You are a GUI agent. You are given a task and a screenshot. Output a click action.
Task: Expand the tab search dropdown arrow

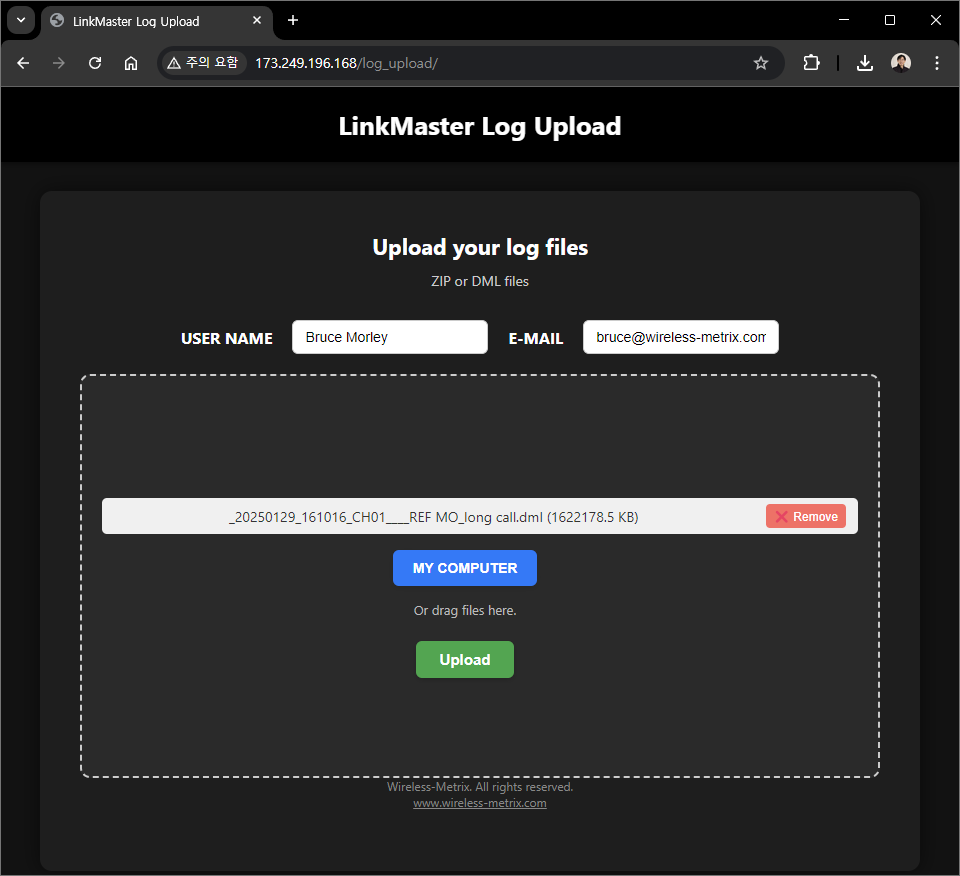[x=20, y=20]
